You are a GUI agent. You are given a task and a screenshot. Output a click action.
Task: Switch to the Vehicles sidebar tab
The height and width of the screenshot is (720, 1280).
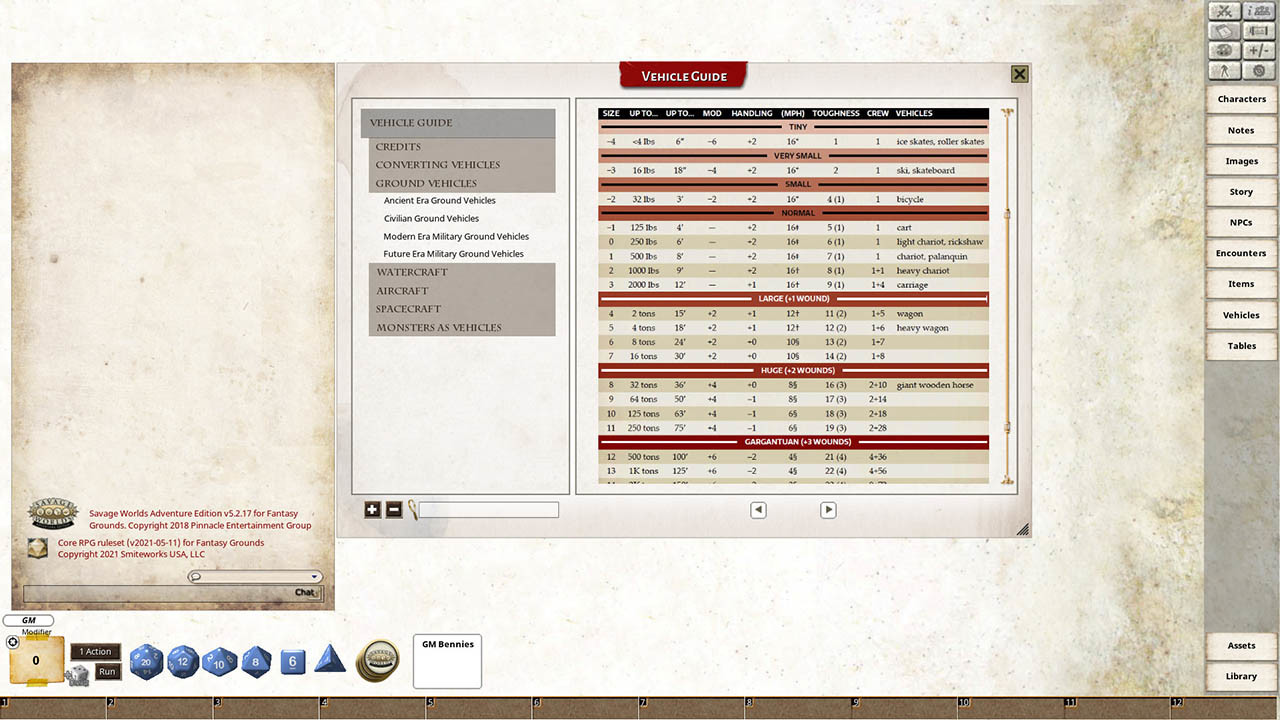(x=1240, y=314)
